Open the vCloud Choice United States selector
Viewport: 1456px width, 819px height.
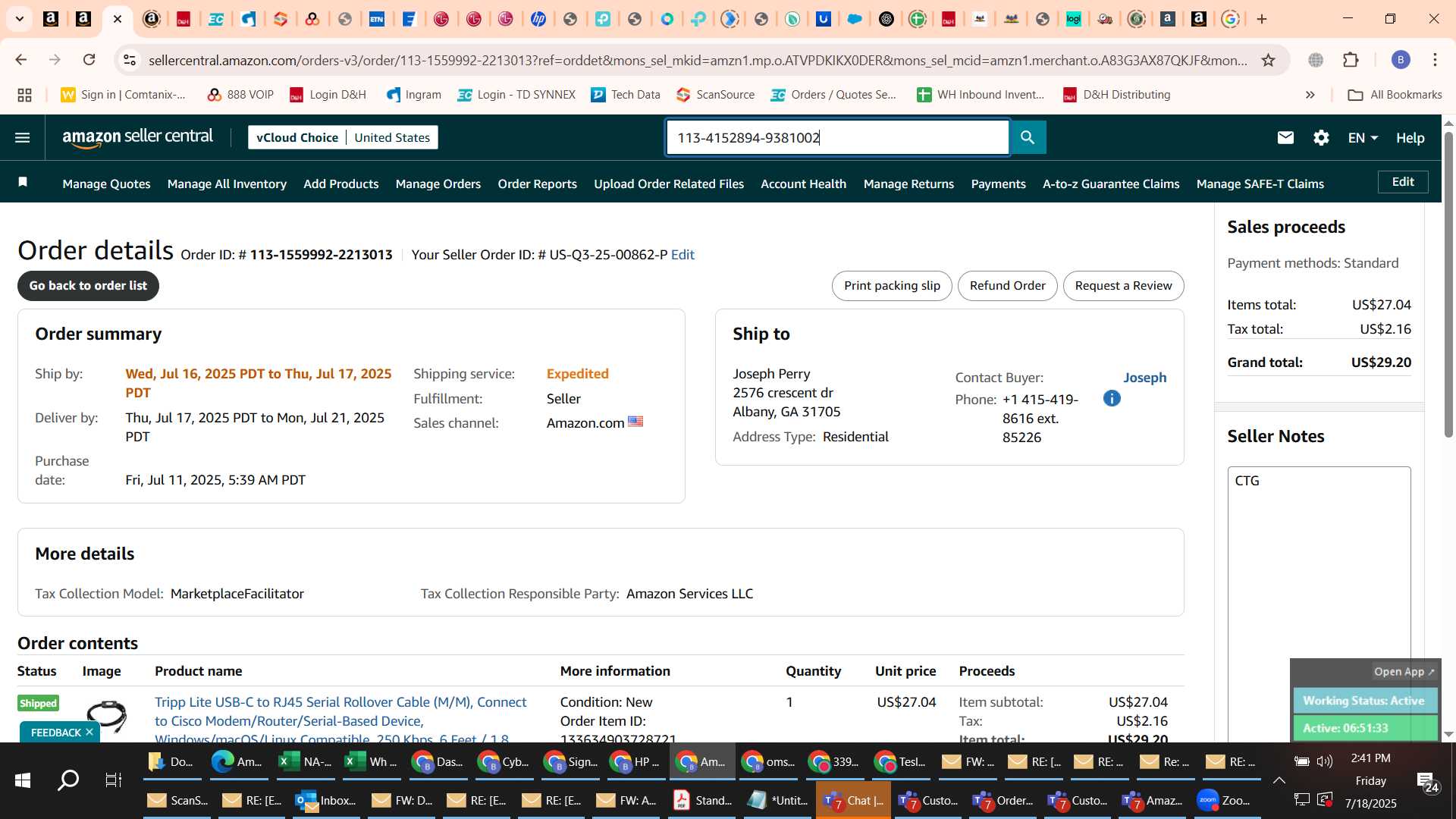coord(343,137)
